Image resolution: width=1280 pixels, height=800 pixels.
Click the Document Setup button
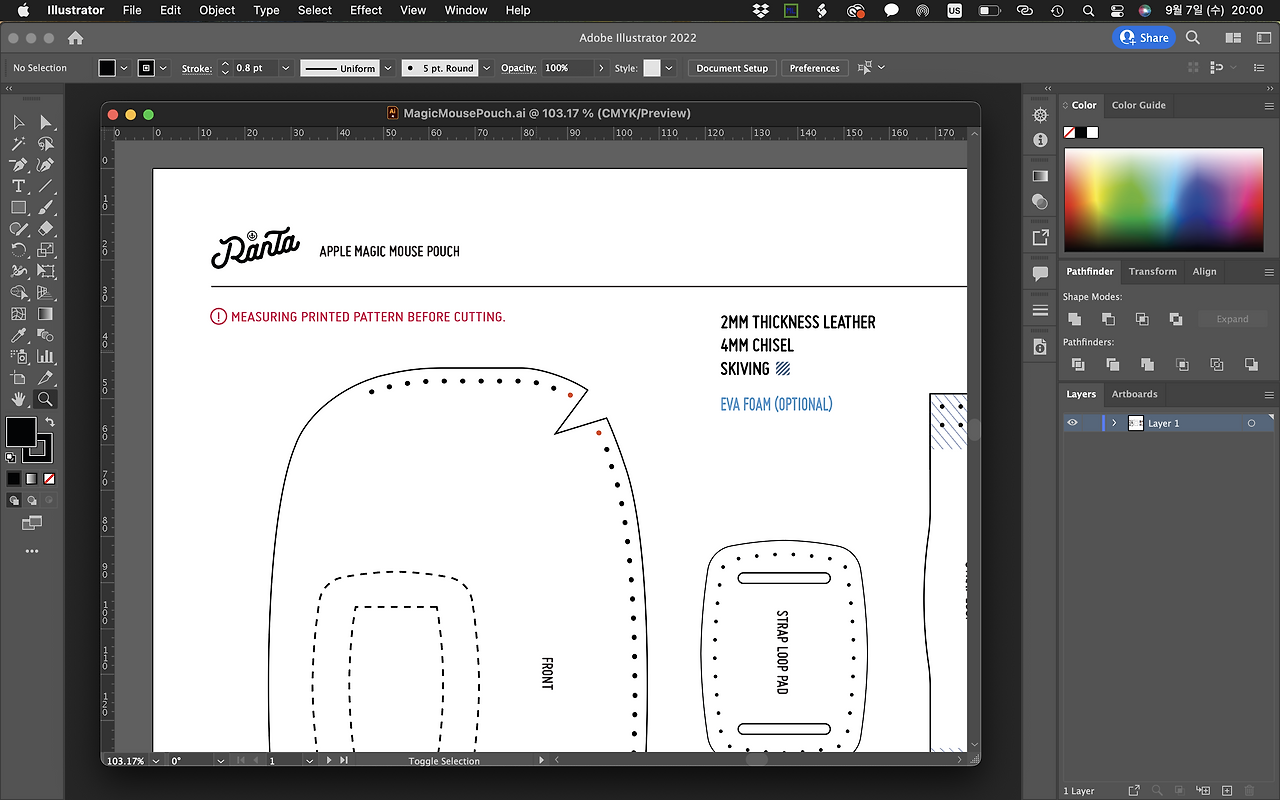(x=732, y=68)
